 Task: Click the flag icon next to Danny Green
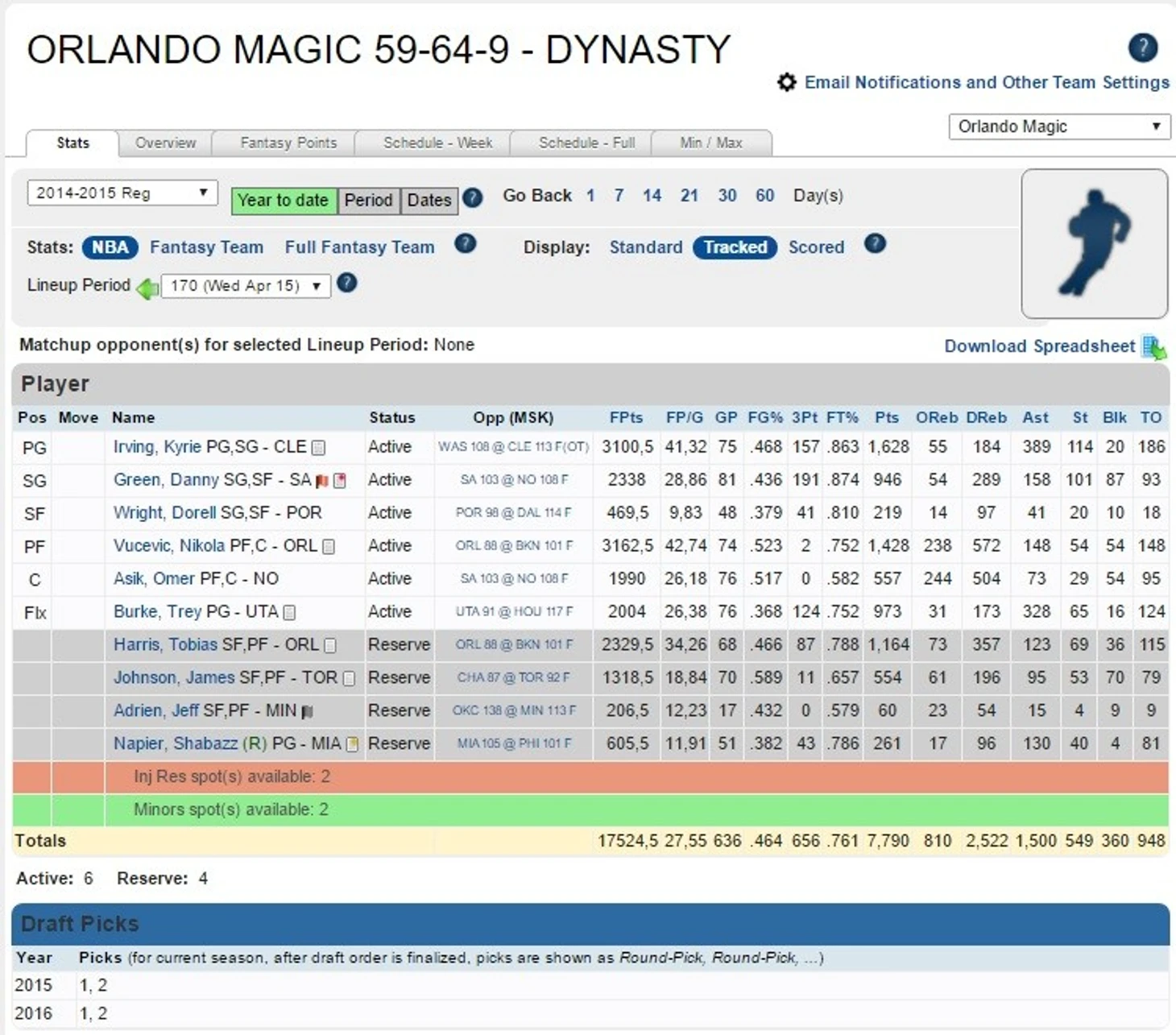pyautogui.click(x=322, y=481)
